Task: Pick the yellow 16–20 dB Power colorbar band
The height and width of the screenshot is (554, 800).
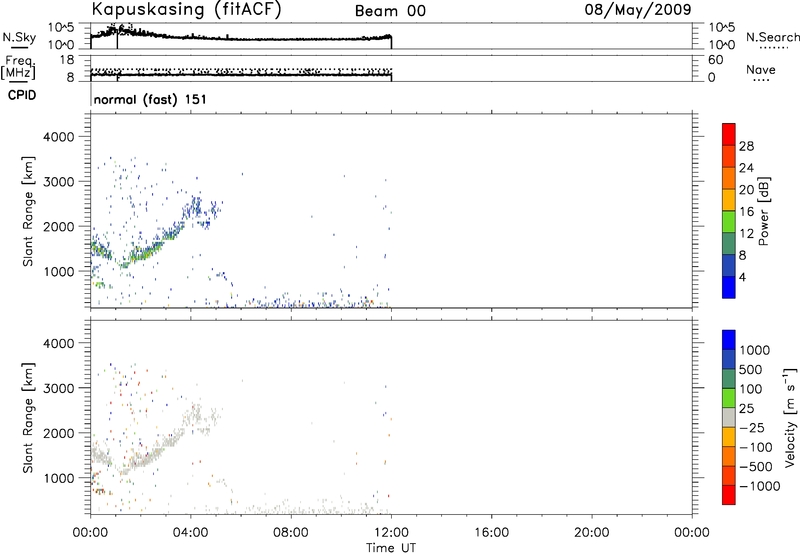Action: click(x=729, y=199)
